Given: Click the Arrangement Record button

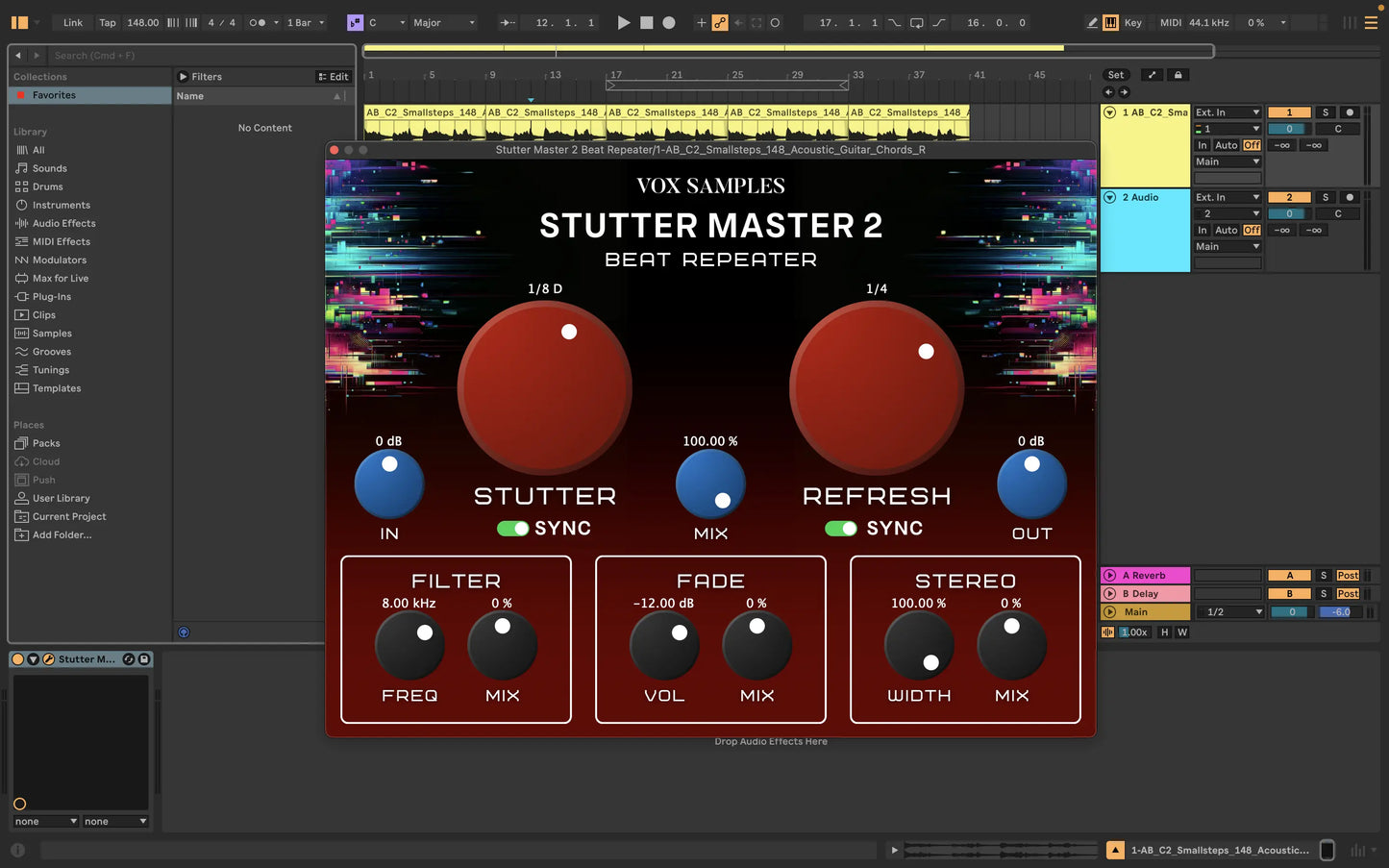Looking at the screenshot, I should tap(669, 22).
